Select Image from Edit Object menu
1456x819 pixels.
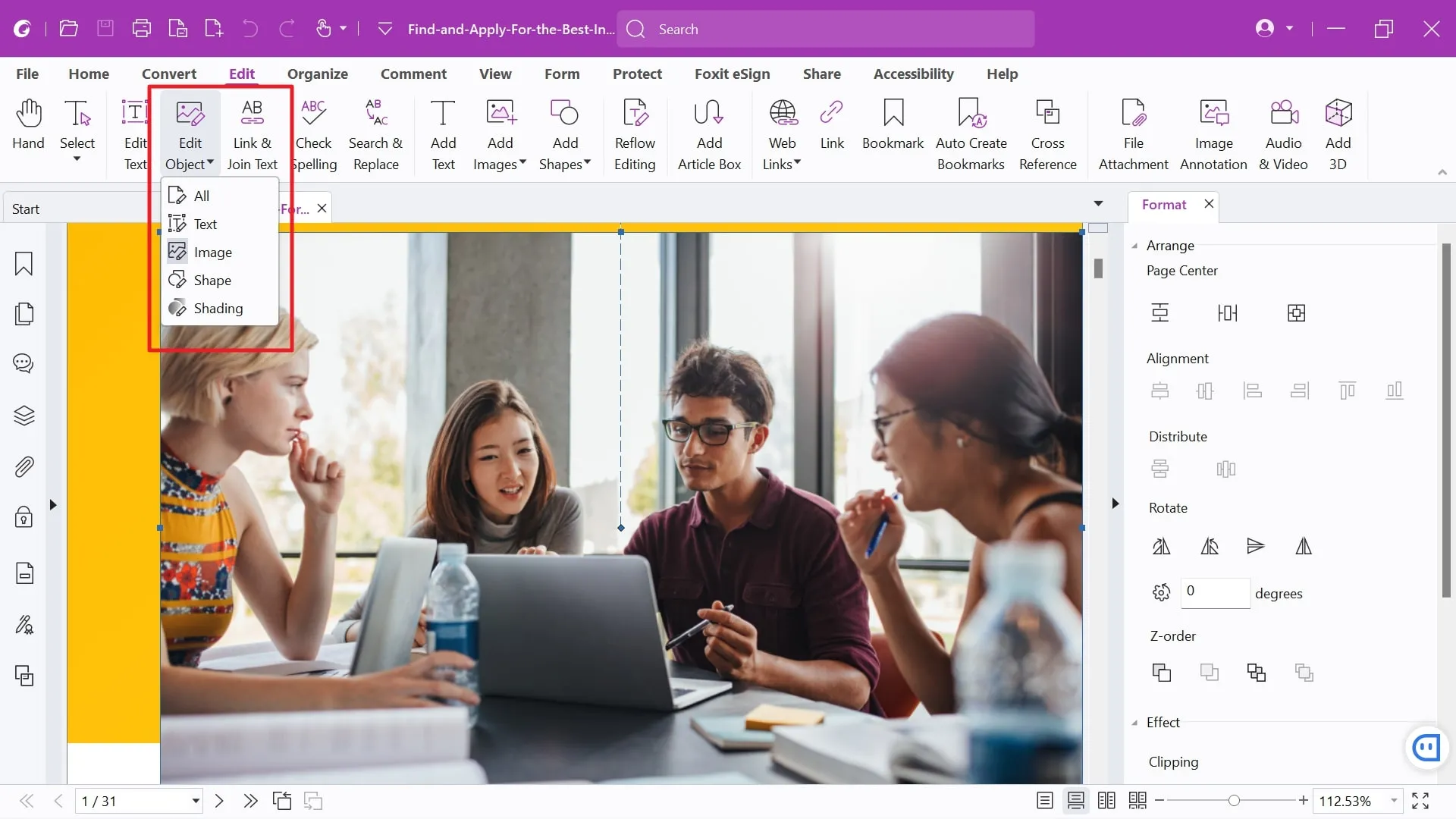tap(213, 251)
